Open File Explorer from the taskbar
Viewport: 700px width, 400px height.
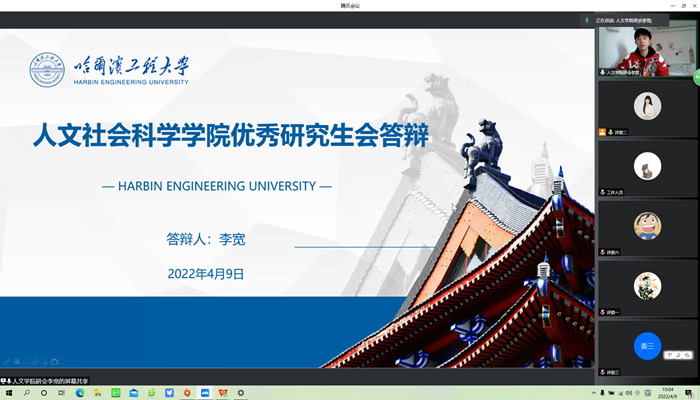[95, 393]
